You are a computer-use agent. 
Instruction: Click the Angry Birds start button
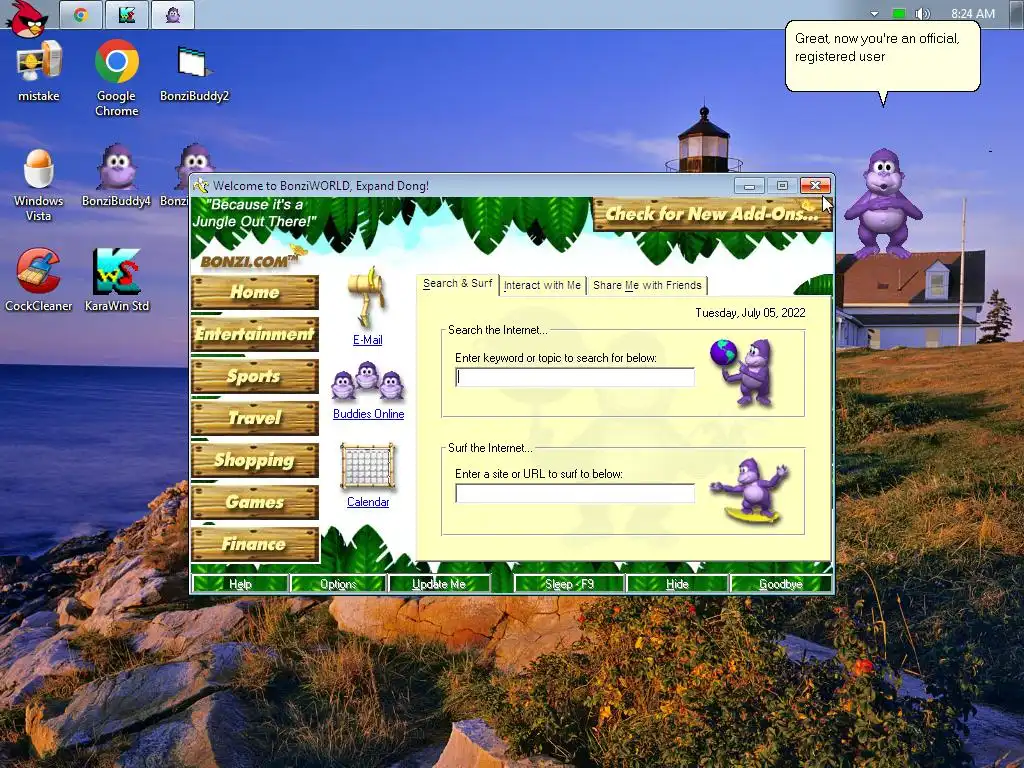(x=28, y=17)
